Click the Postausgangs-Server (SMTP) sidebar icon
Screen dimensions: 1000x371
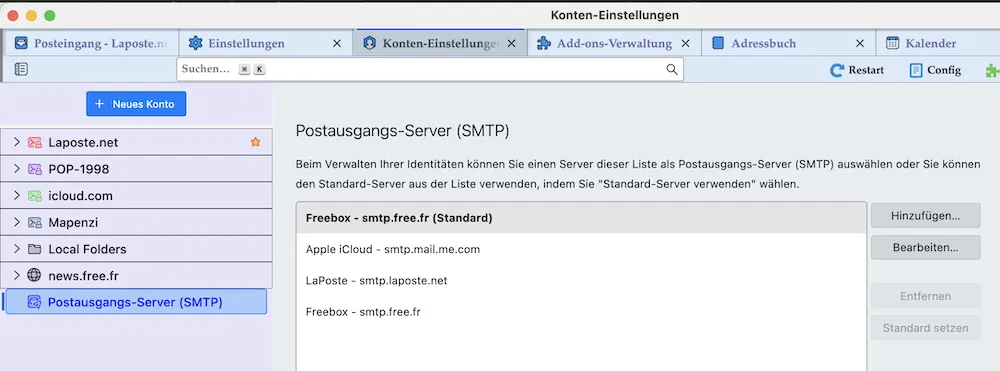click(34, 302)
